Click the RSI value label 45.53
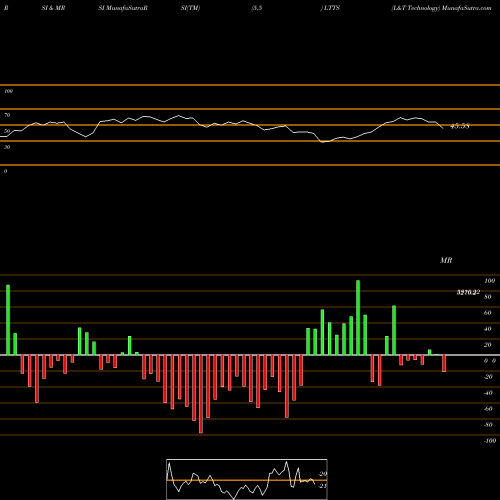500x500 pixels. pyautogui.click(x=460, y=126)
